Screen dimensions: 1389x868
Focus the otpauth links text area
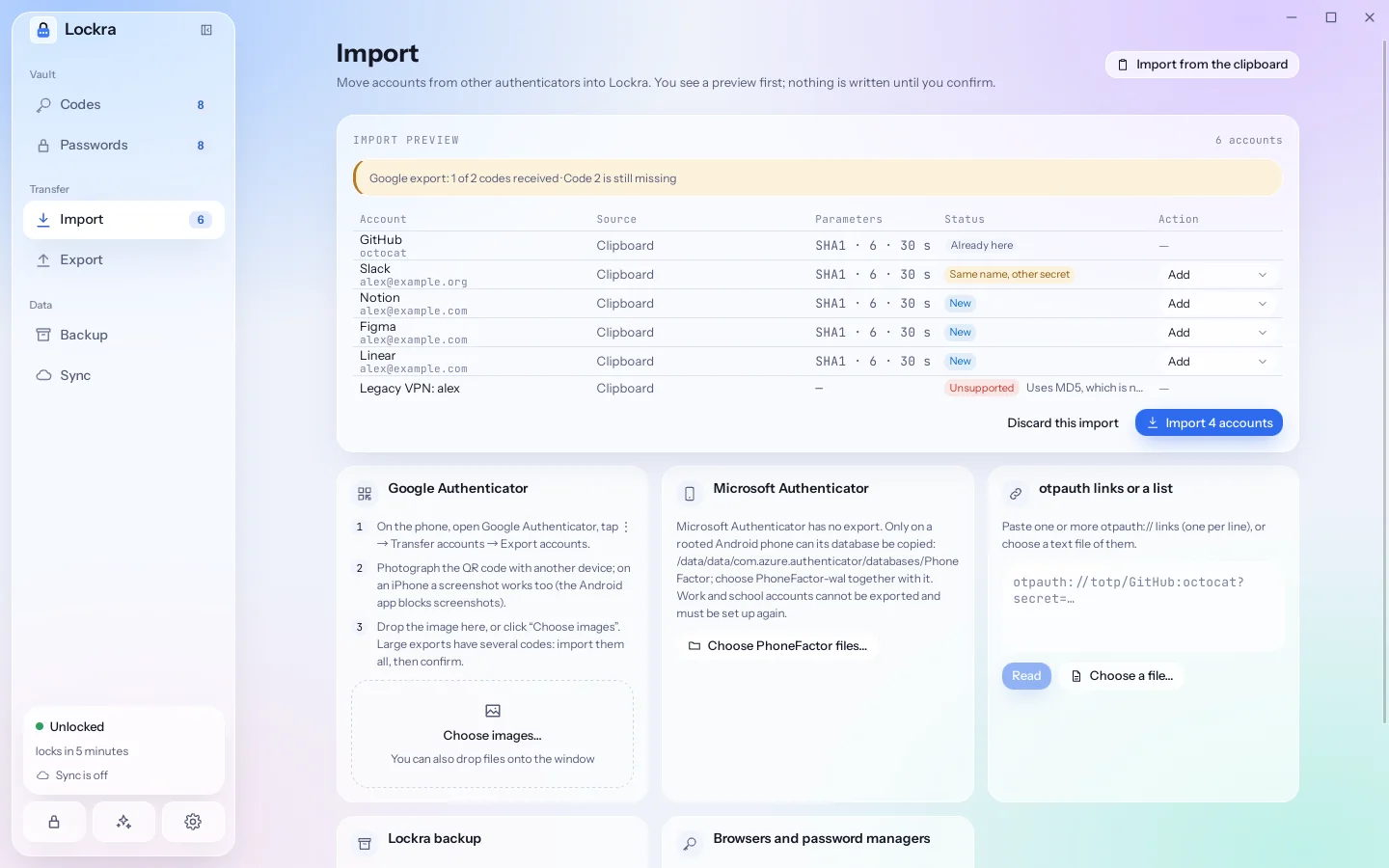[x=1143, y=609]
